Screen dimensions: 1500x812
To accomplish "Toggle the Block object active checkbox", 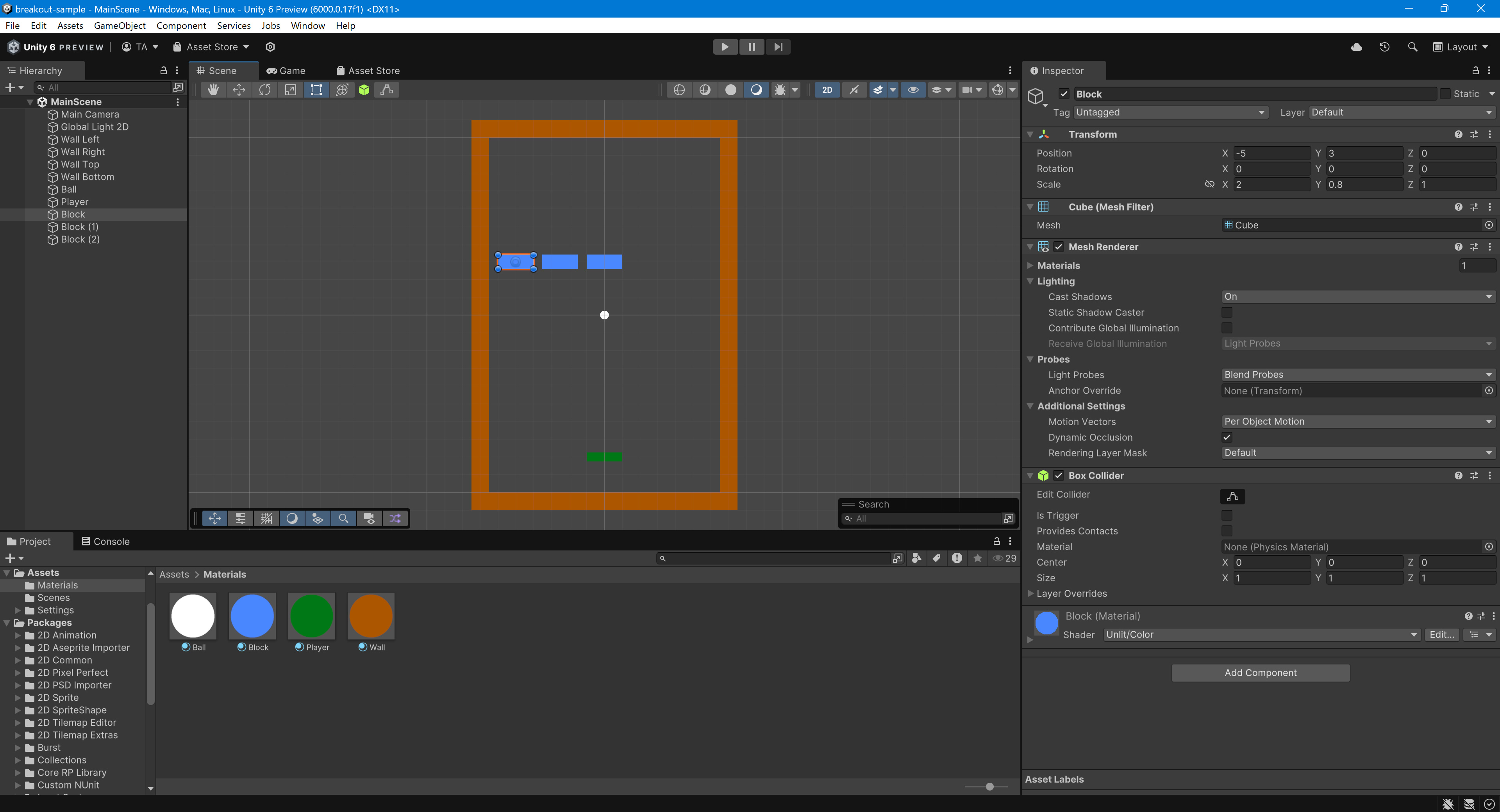I will pyautogui.click(x=1064, y=94).
